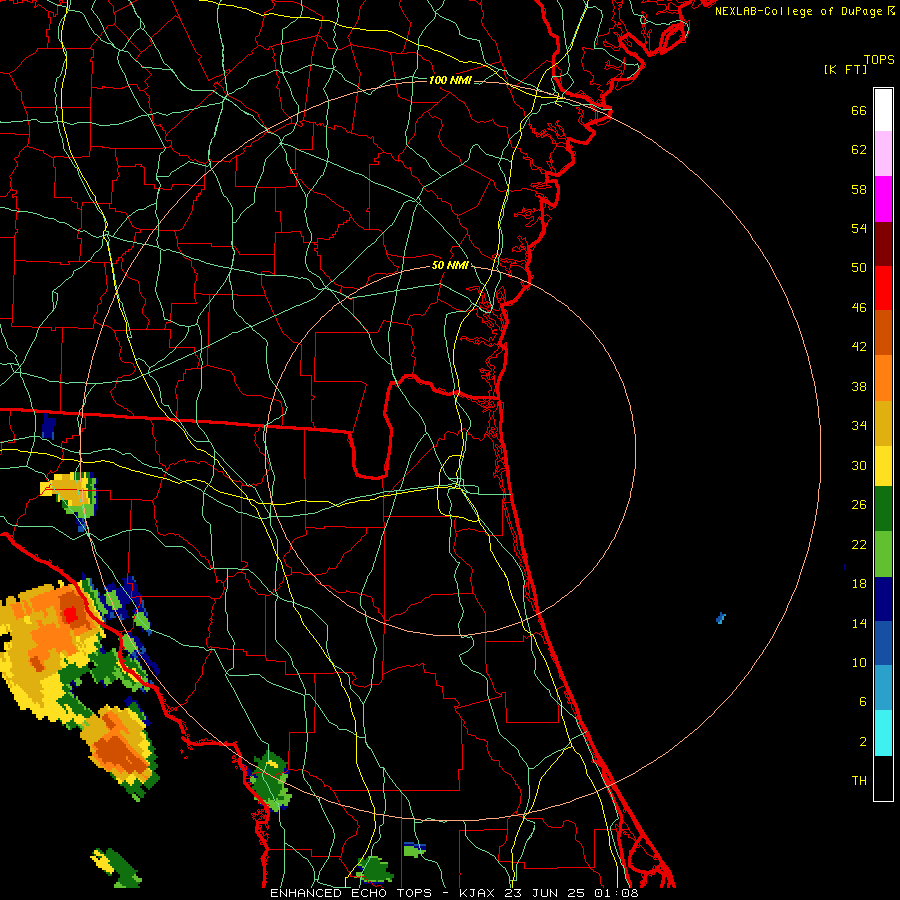Click the "22" legend value
Viewport: 900px width, 900px height.
(x=859, y=545)
